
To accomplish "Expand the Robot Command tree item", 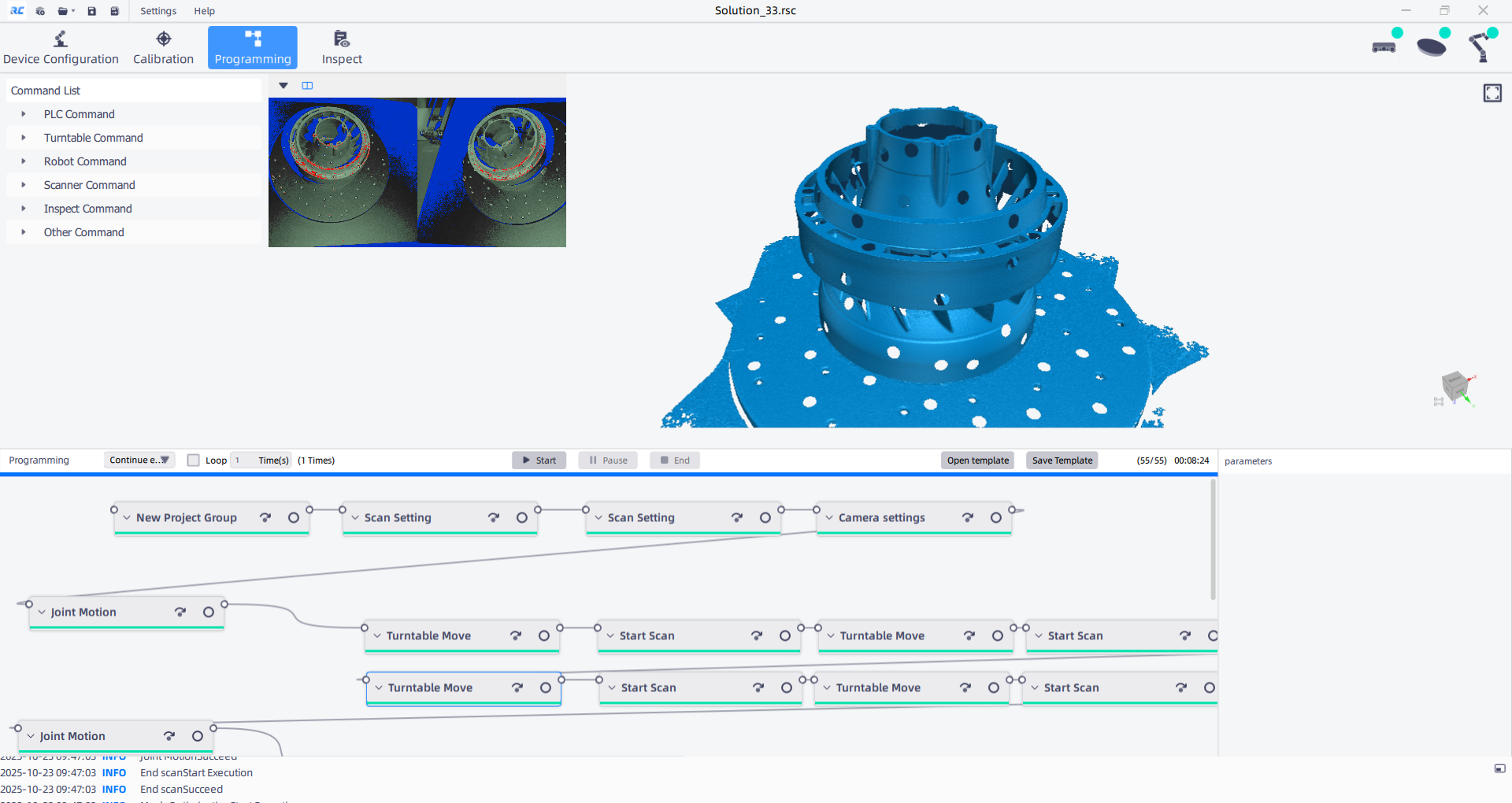I will (24, 161).
